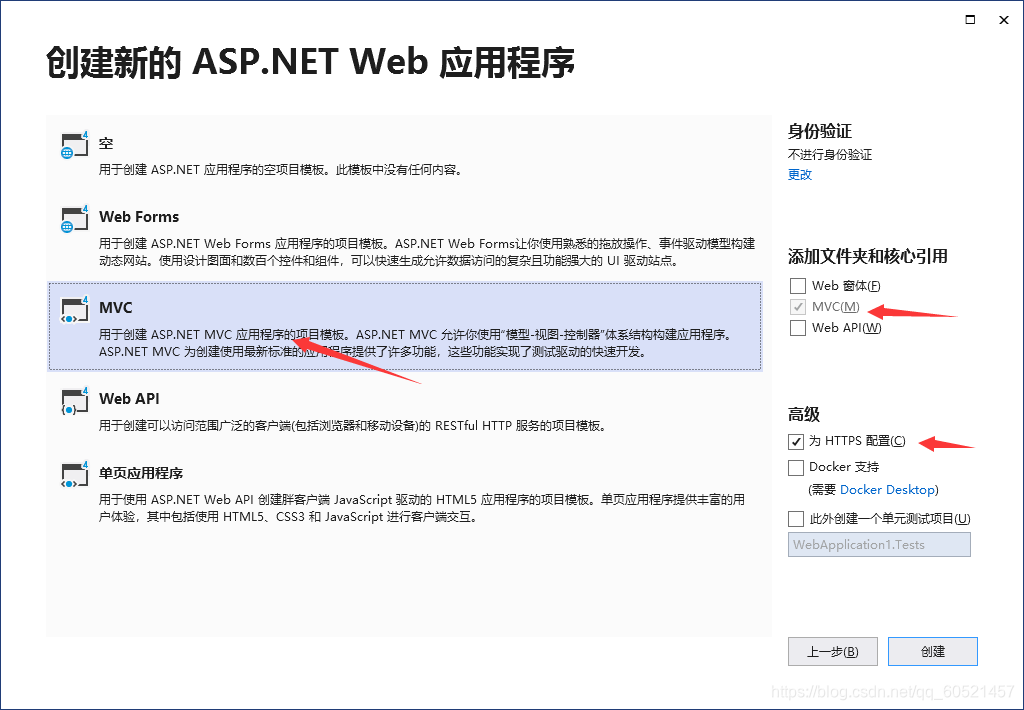Click the 空 (Empty) template icon
1024x710 pixels.
(x=74, y=145)
